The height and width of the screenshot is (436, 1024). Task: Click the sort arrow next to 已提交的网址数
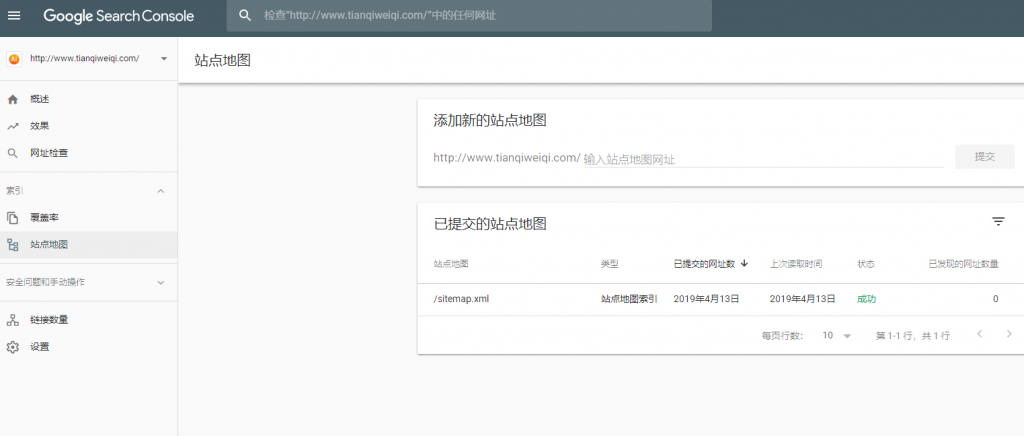click(744, 264)
